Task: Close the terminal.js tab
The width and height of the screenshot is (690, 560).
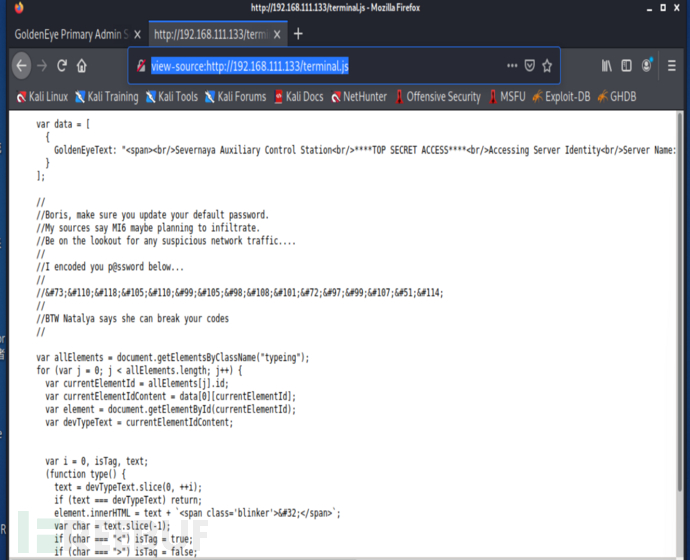Action: 277,34
